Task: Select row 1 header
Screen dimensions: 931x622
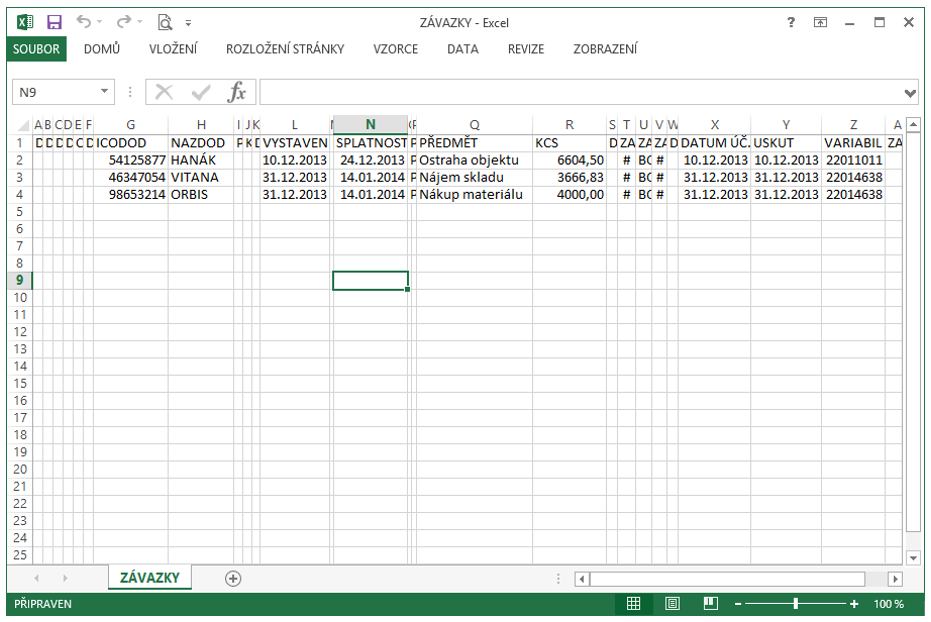Action: point(20,143)
